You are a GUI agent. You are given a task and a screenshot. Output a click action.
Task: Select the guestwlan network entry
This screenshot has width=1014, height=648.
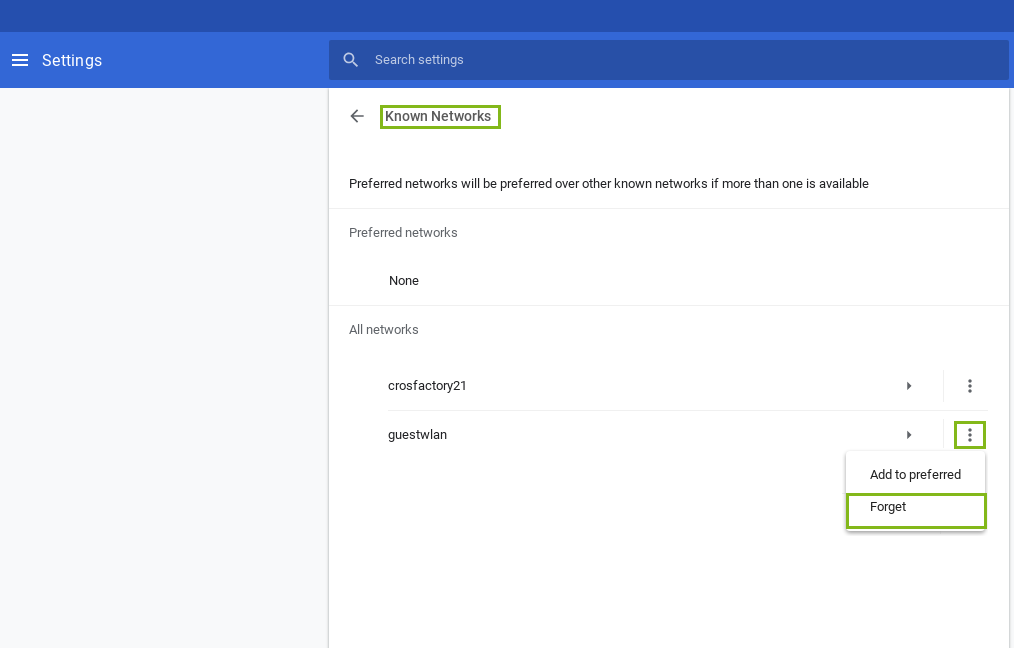(x=418, y=434)
